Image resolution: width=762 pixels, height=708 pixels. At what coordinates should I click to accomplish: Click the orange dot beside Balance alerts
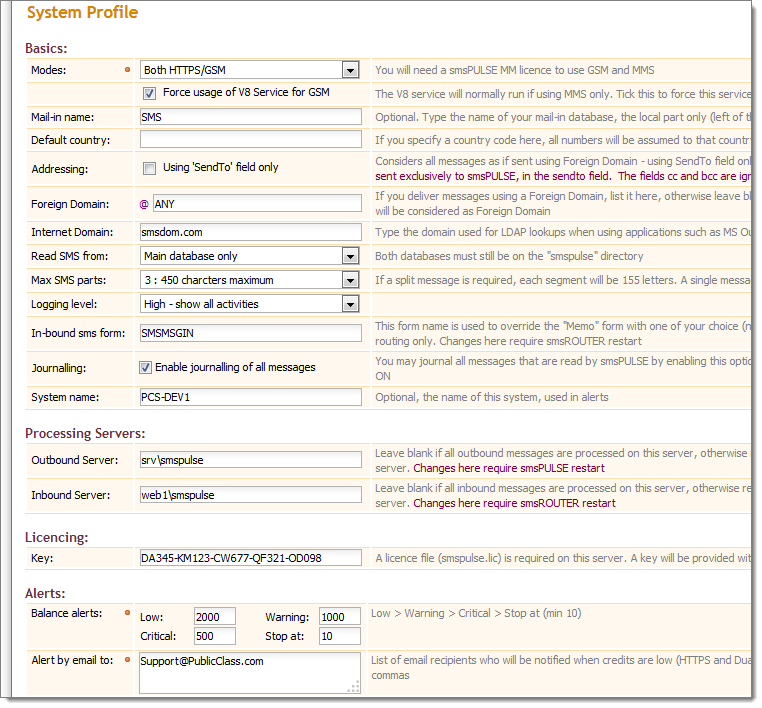point(128,612)
